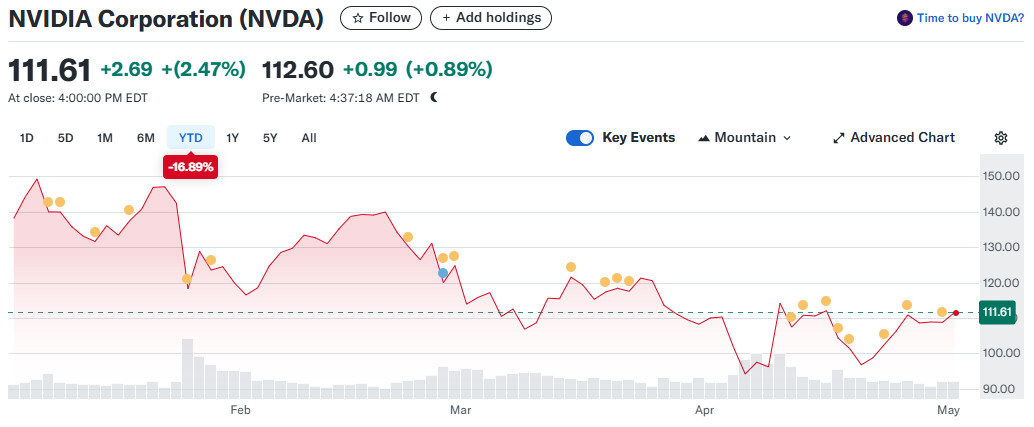Select the 1M range tab
The image size is (1034, 427).
[105, 138]
